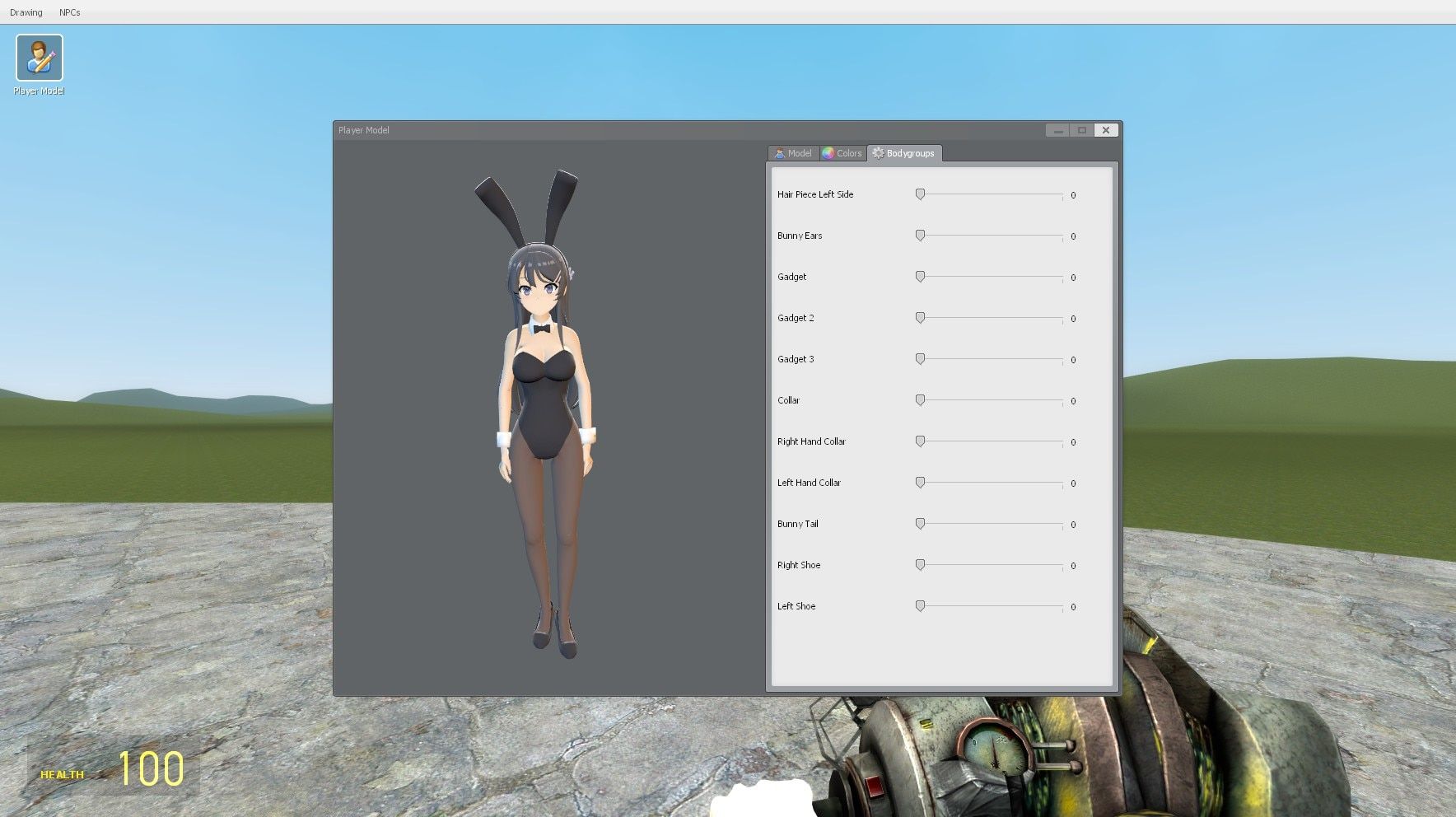Click the Right Shoe label

coord(799,565)
